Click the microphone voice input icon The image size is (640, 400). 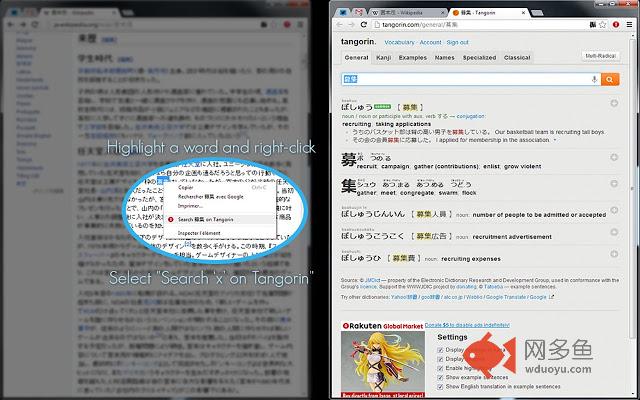pos(594,80)
